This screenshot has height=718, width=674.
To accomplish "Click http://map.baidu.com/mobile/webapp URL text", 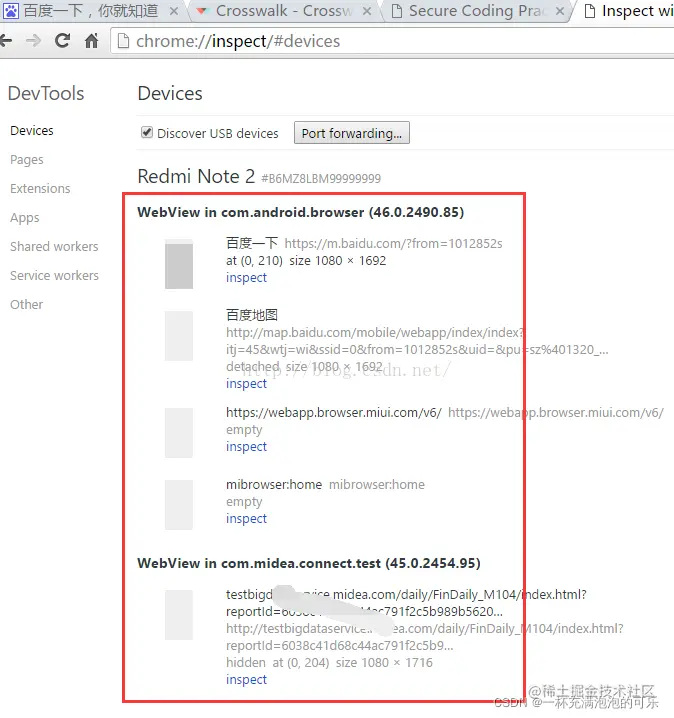I will pos(417,341).
